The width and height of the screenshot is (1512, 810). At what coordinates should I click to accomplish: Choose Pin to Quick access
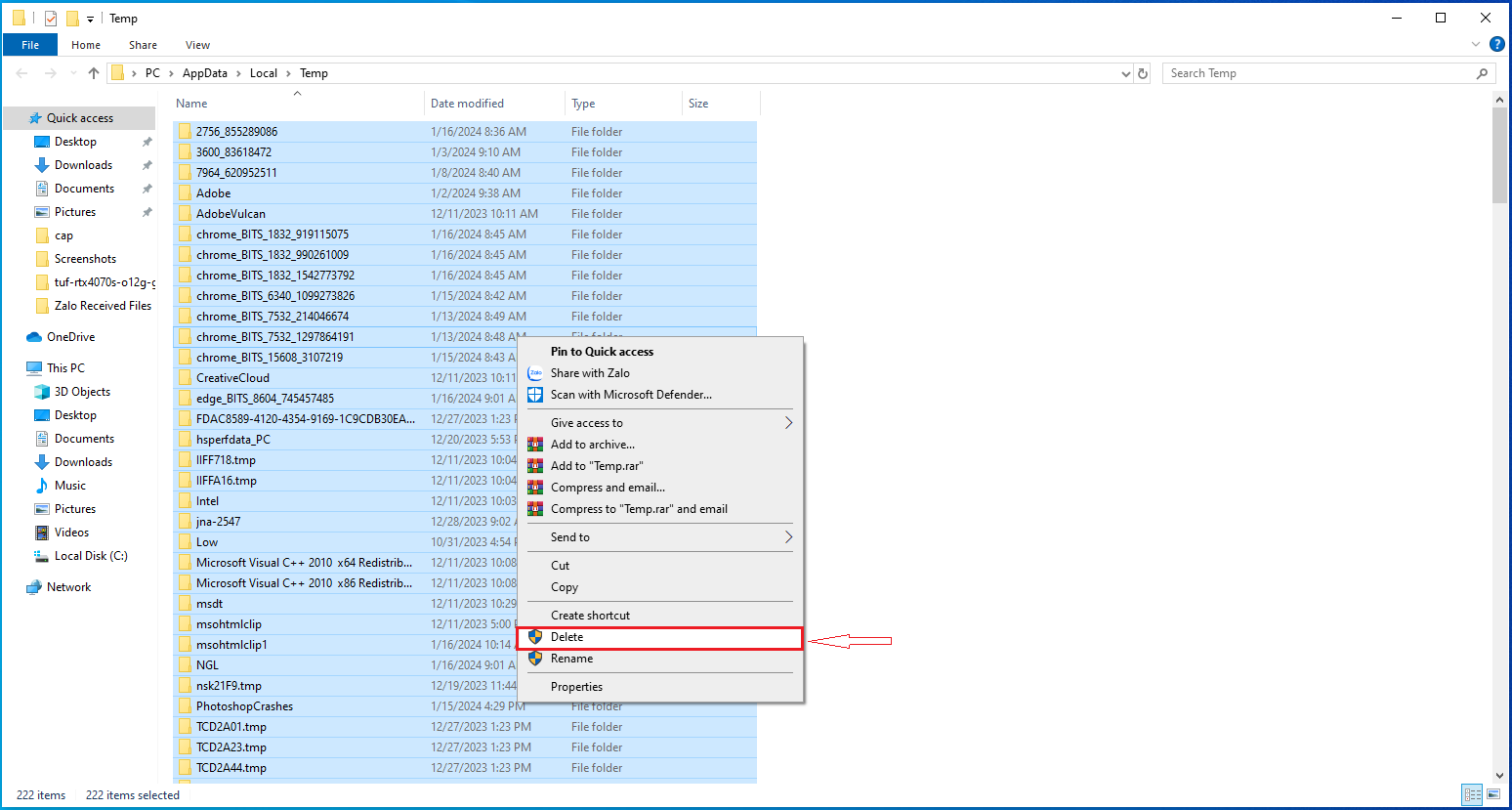click(659, 352)
